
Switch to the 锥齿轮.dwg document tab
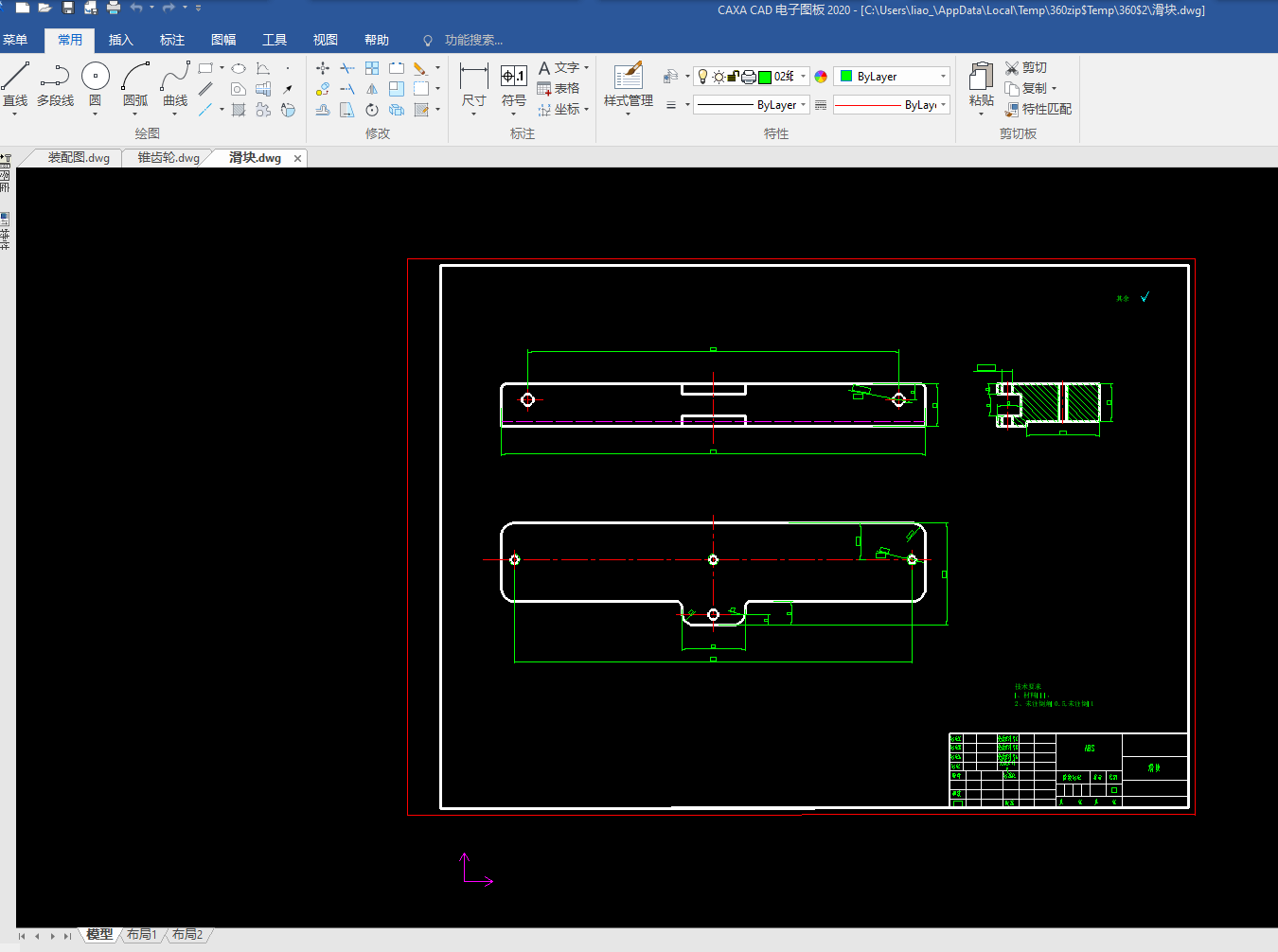point(169,158)
